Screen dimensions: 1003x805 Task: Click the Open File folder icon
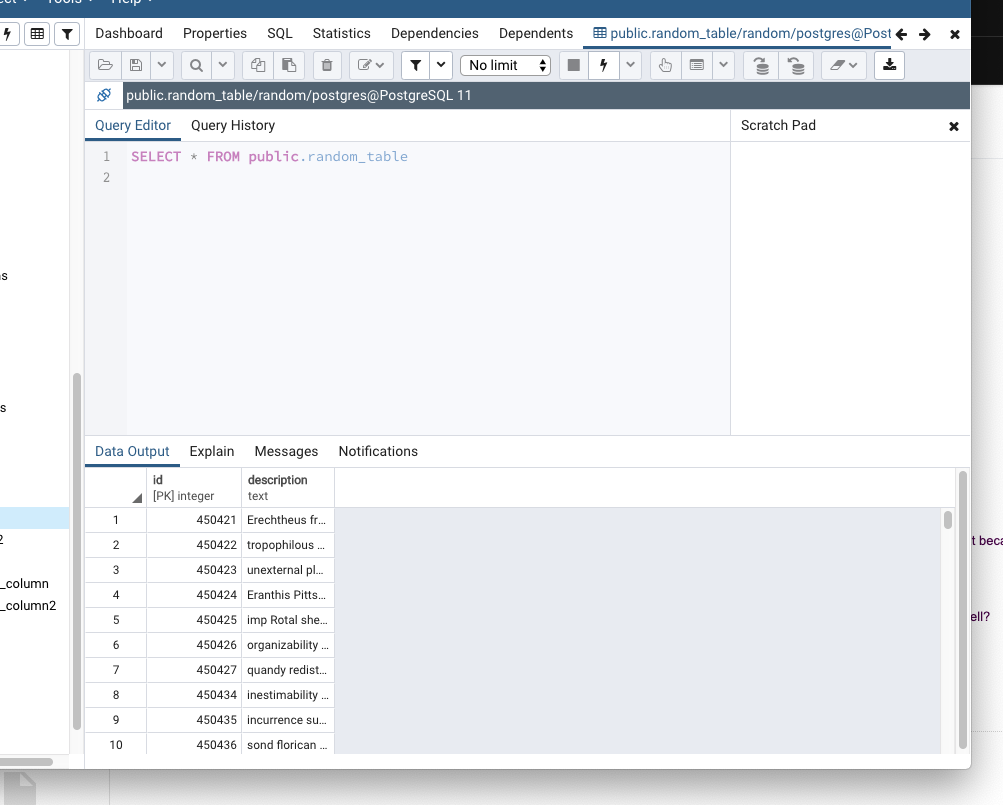[x=105, y=65]
